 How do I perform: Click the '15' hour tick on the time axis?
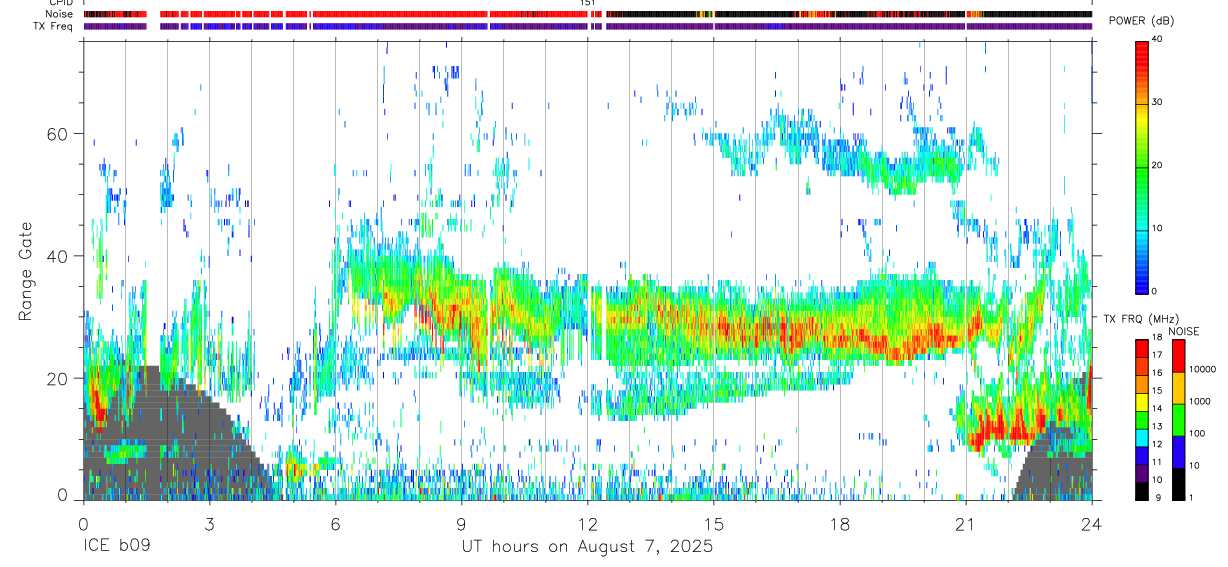click(713, 523)
